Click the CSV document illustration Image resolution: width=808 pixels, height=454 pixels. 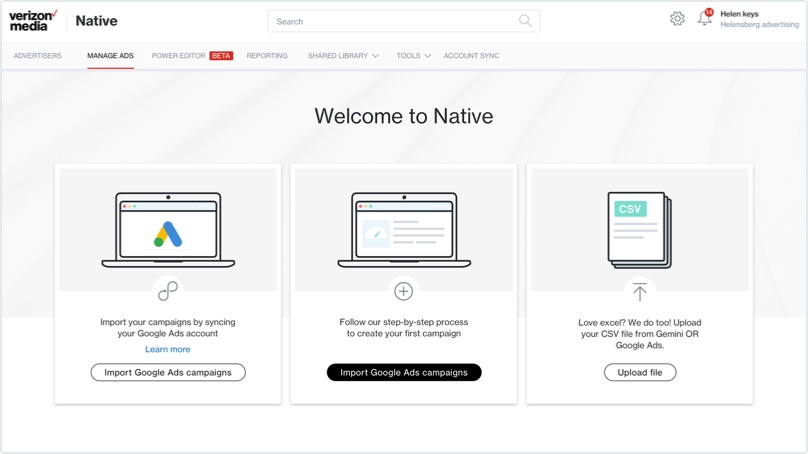click(639, 230)
